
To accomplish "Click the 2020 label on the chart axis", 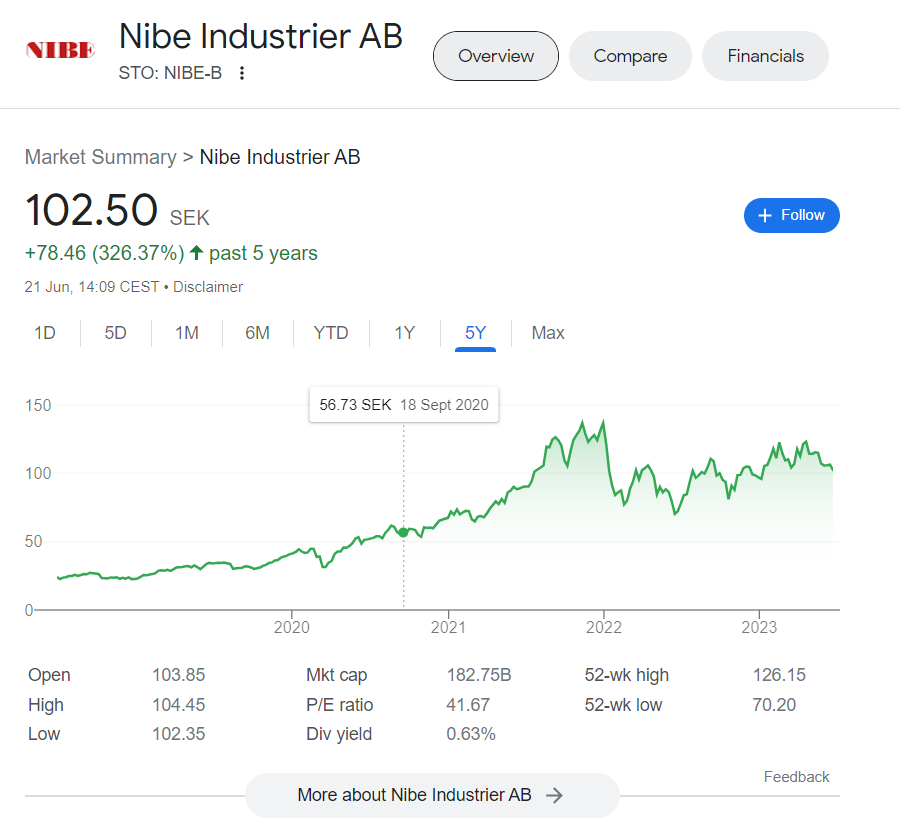I will pos(292,627).
